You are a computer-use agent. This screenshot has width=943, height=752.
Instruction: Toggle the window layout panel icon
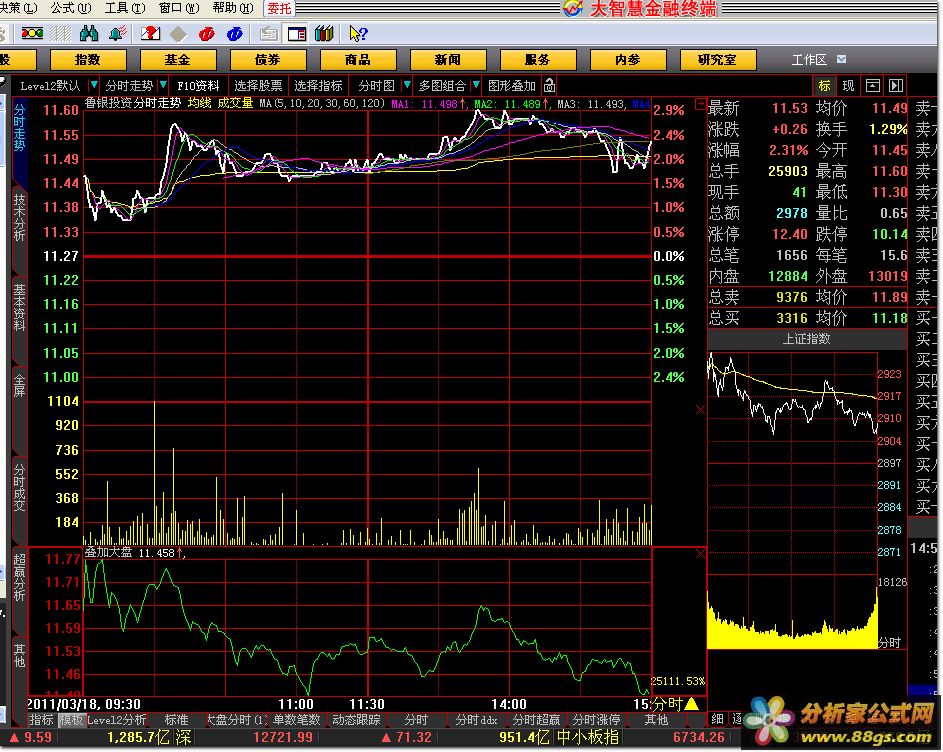(x=297, y=34)
